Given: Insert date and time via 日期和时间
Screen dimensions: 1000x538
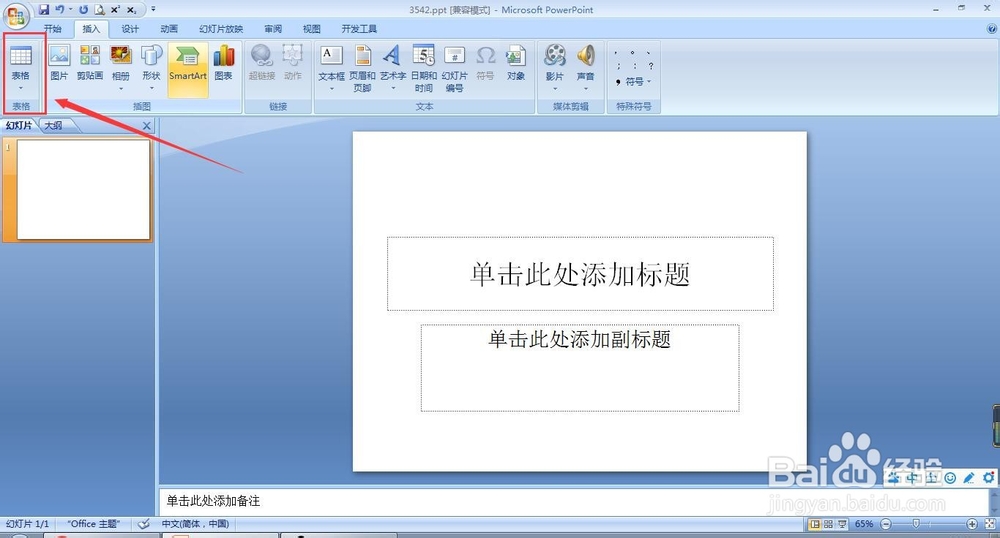Looking at the screenshot, I should (x=423, y=68).
